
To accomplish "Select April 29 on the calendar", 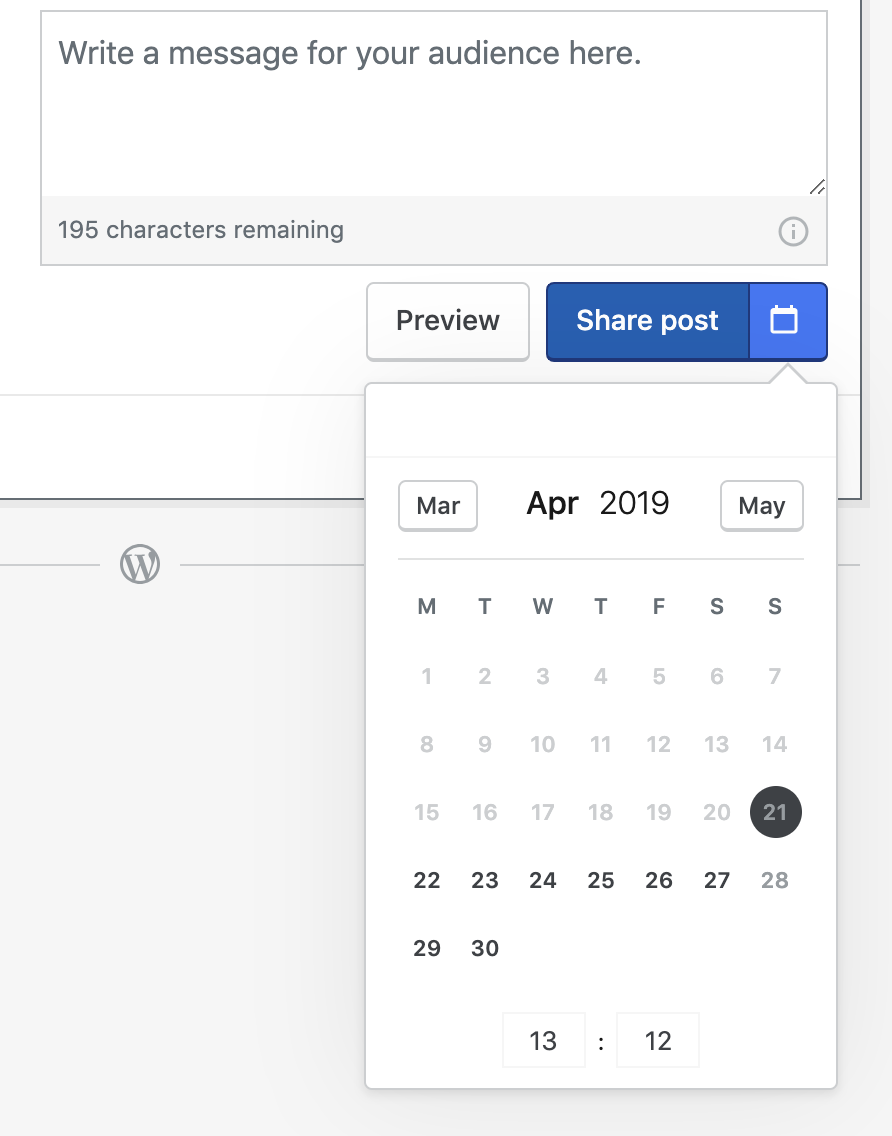I will coord(426,948).
